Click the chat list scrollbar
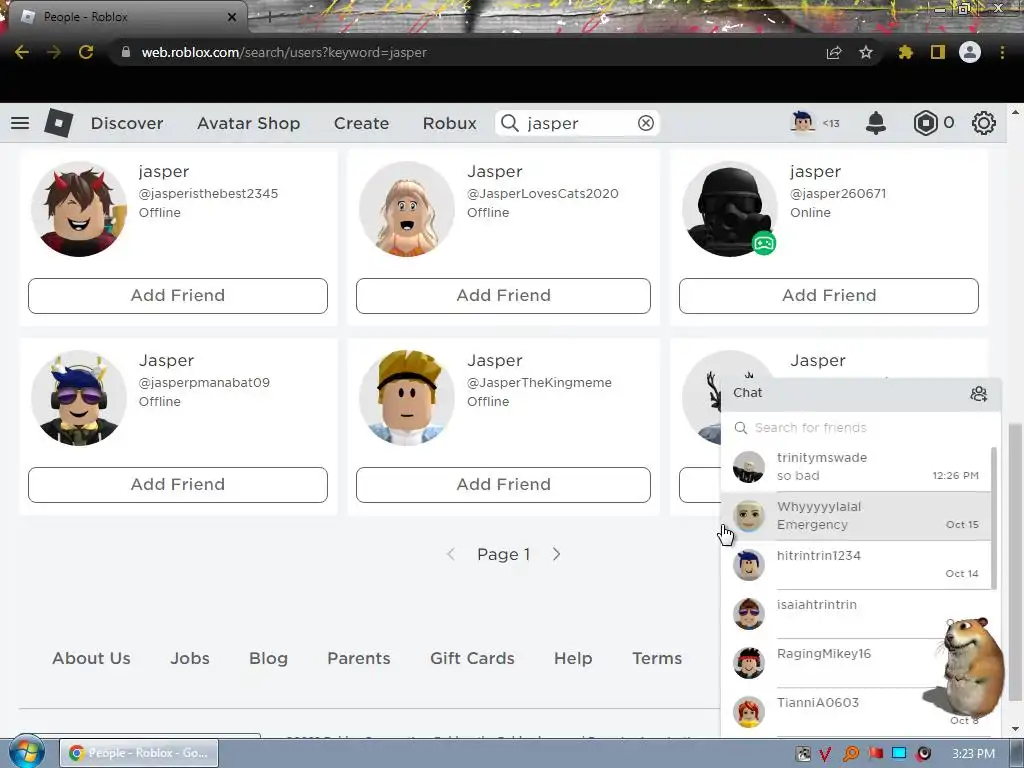 tap(994, 517)
